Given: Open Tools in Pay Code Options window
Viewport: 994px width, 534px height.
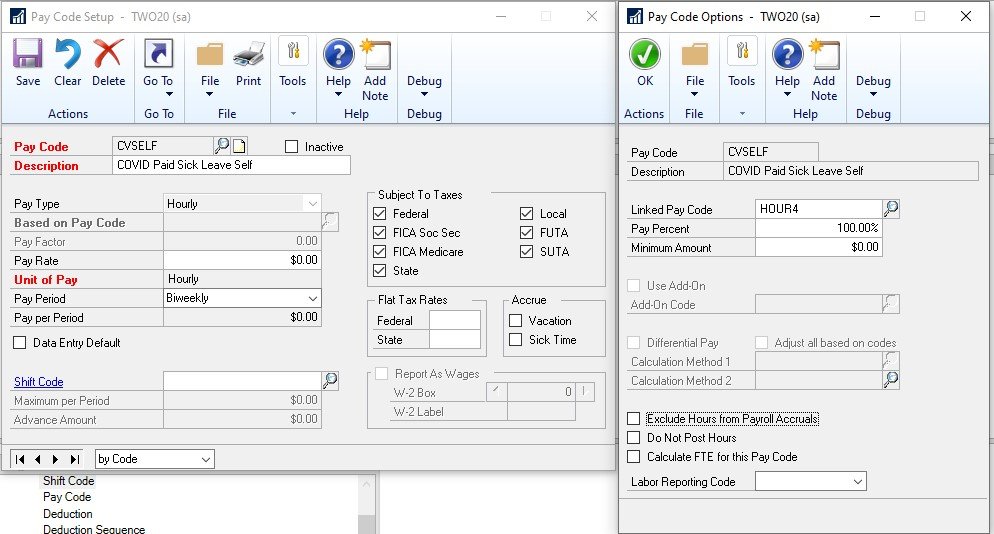Looking at the screenshot, I should tap(741, 63).
